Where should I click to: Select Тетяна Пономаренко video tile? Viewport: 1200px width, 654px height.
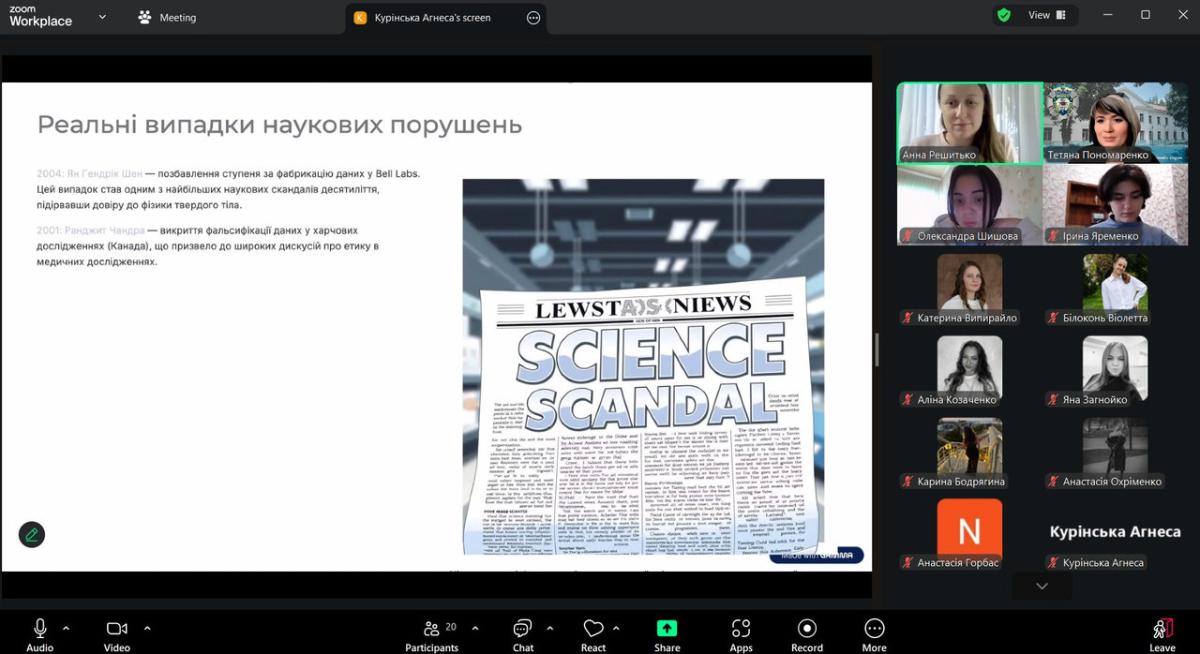click(1116, 123)
